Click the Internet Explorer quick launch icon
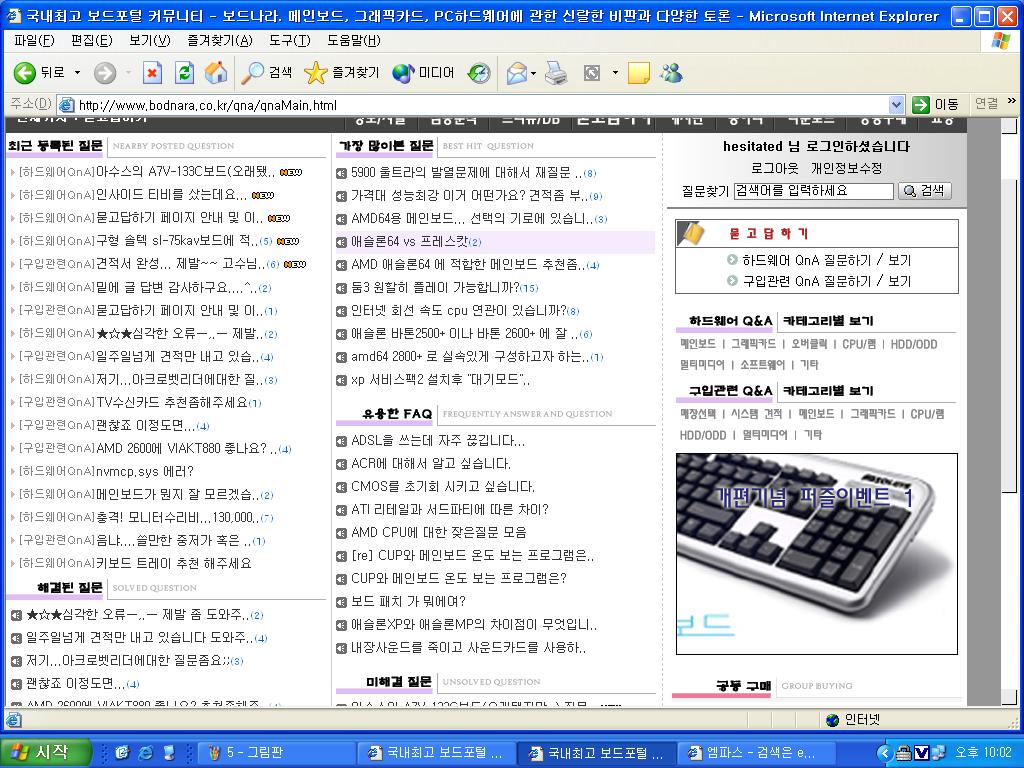This screenshot has width=1024, height=768. pyautogui.click(x=145, y=752)
